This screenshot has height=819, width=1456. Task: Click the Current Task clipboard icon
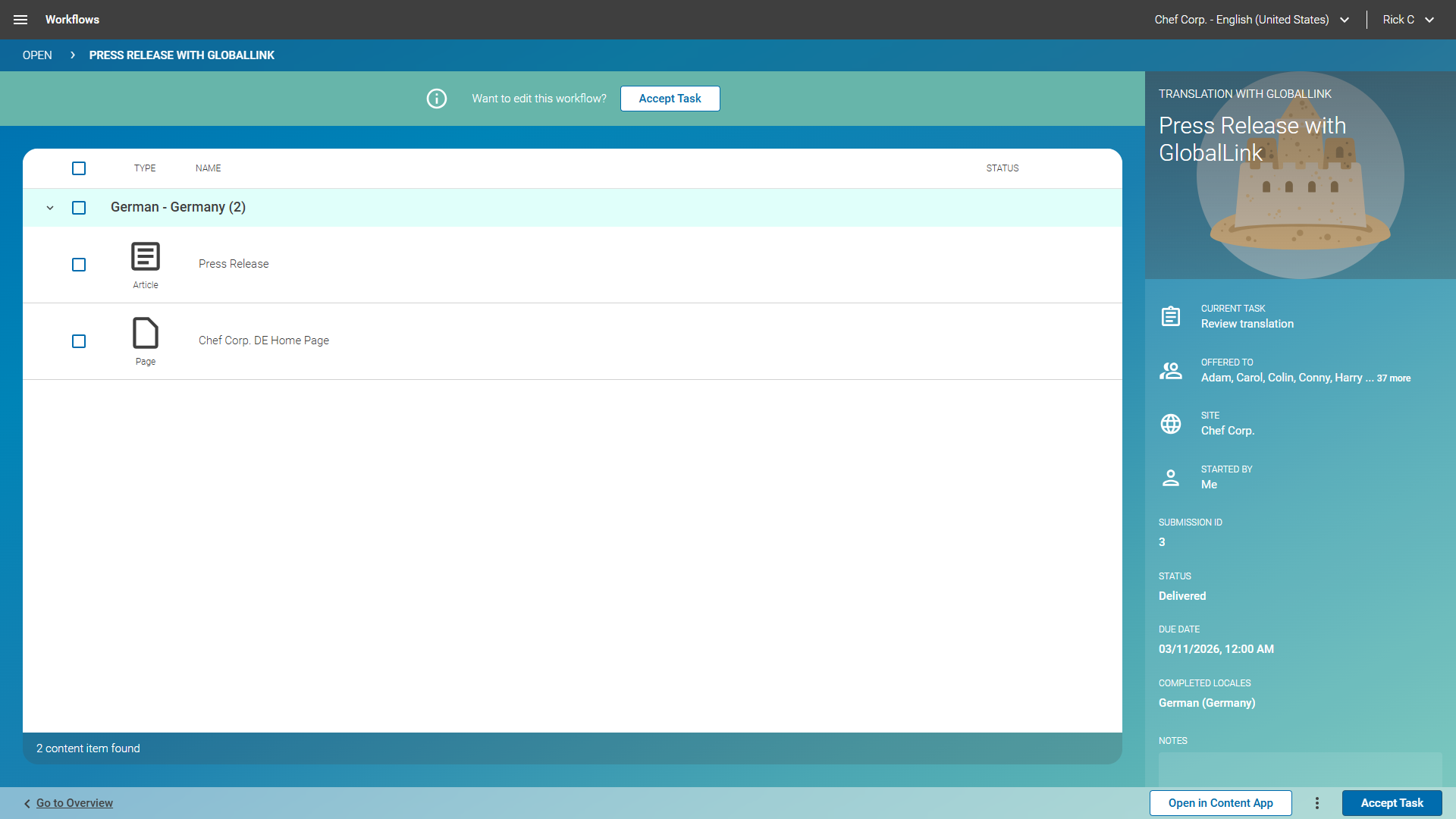(x=1171, y=316)
